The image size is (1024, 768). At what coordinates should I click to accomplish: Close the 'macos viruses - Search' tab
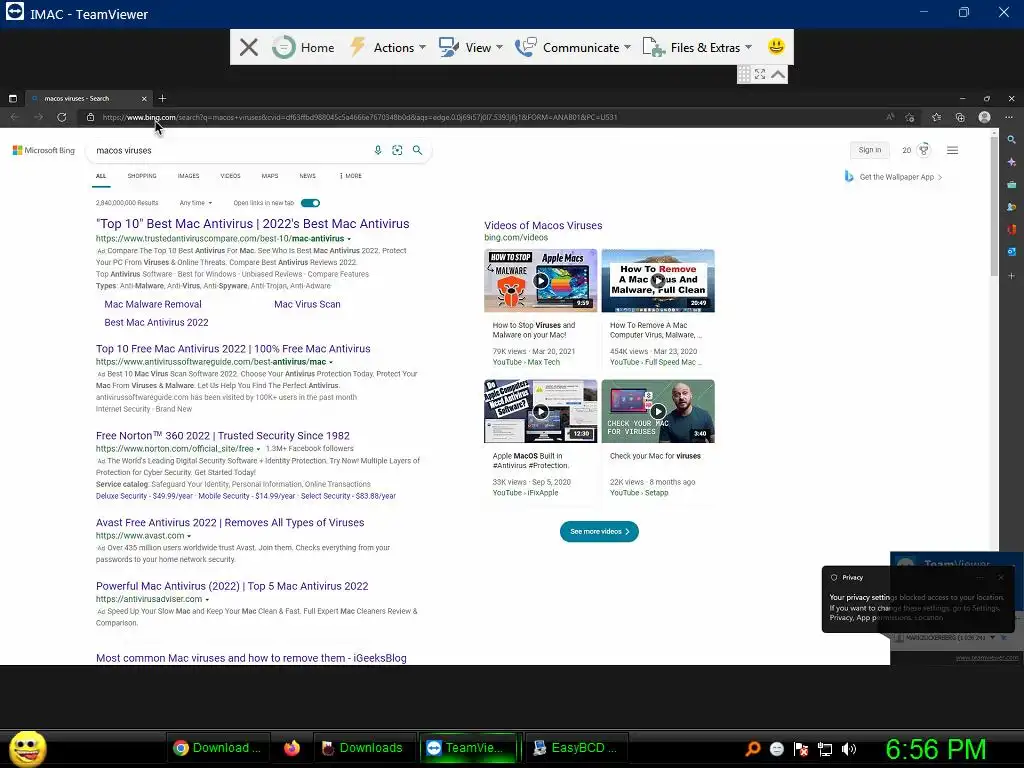coord(144,99)
